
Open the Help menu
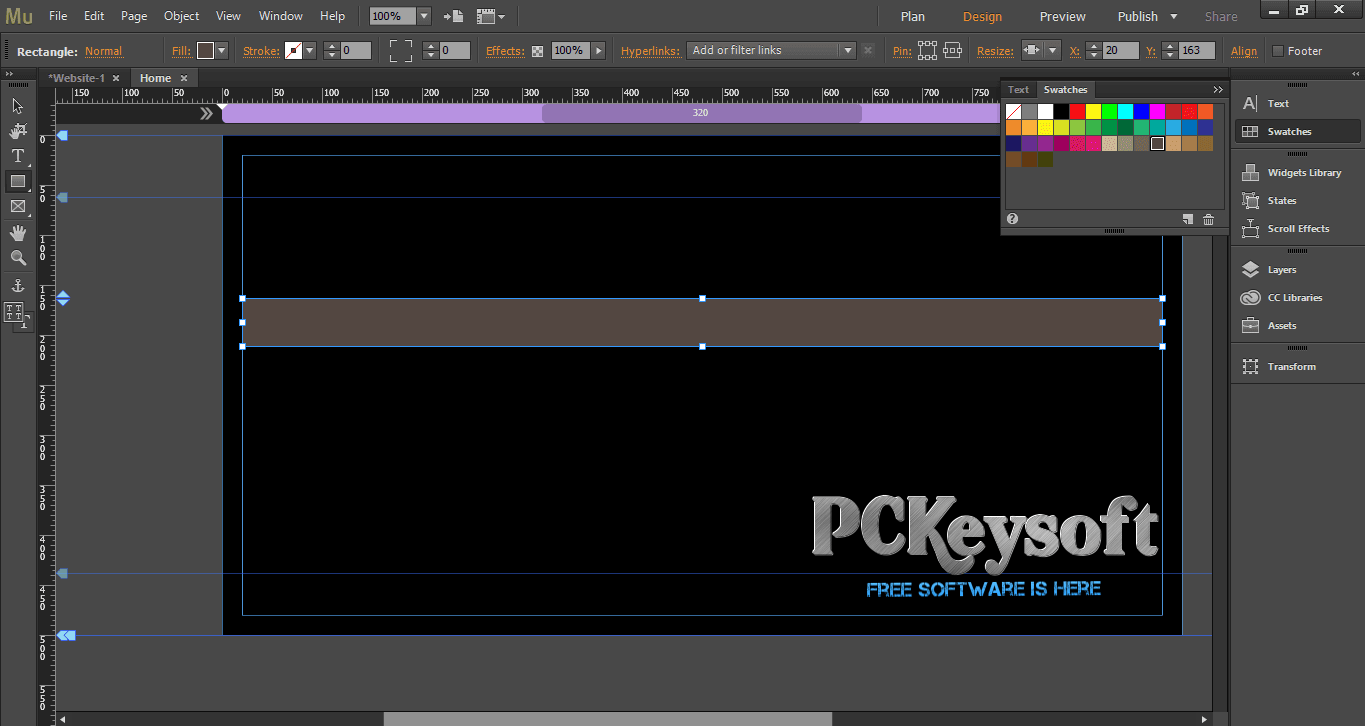click(332, 16)
